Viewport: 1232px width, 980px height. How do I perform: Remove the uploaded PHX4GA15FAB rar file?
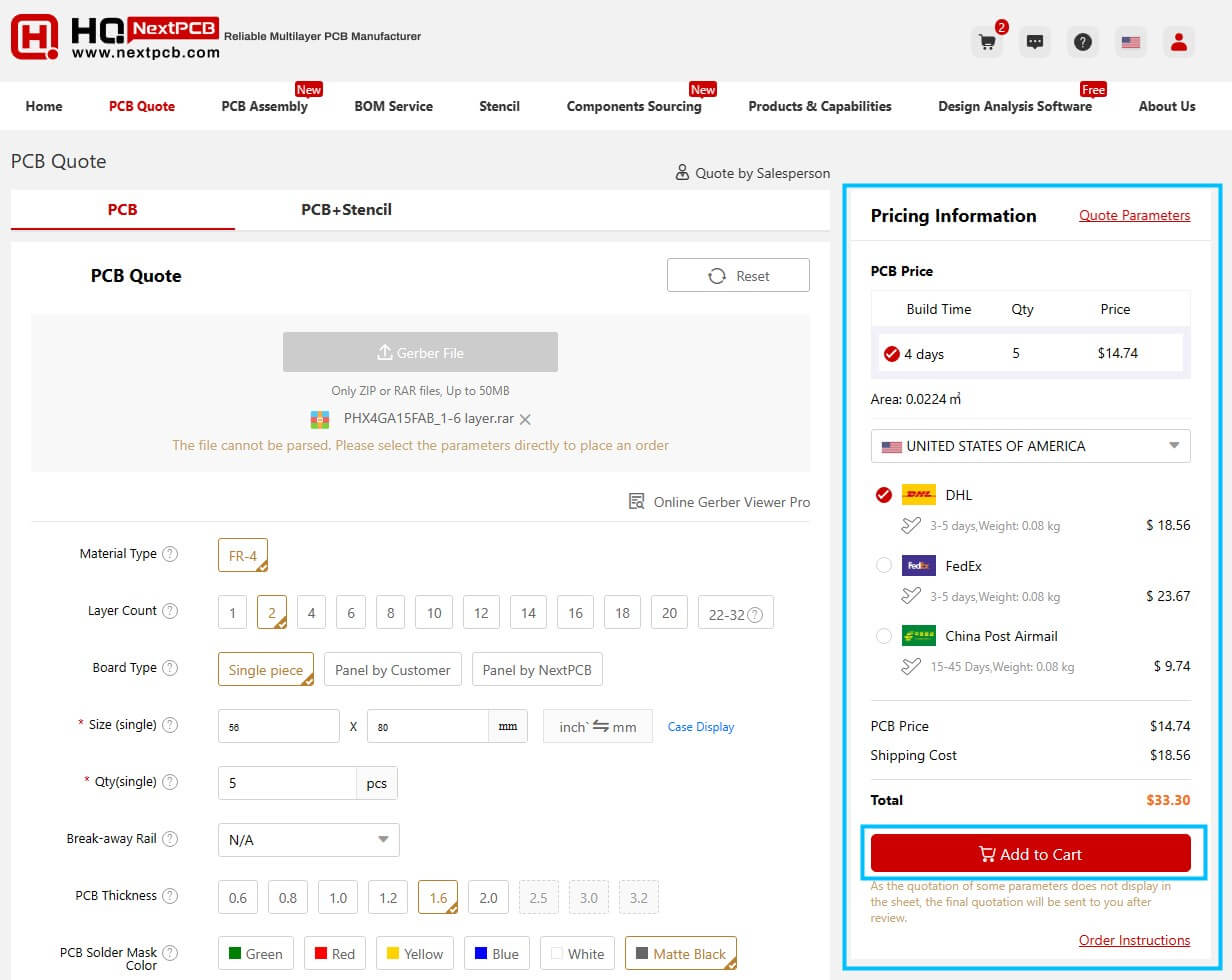click(525, 420)
